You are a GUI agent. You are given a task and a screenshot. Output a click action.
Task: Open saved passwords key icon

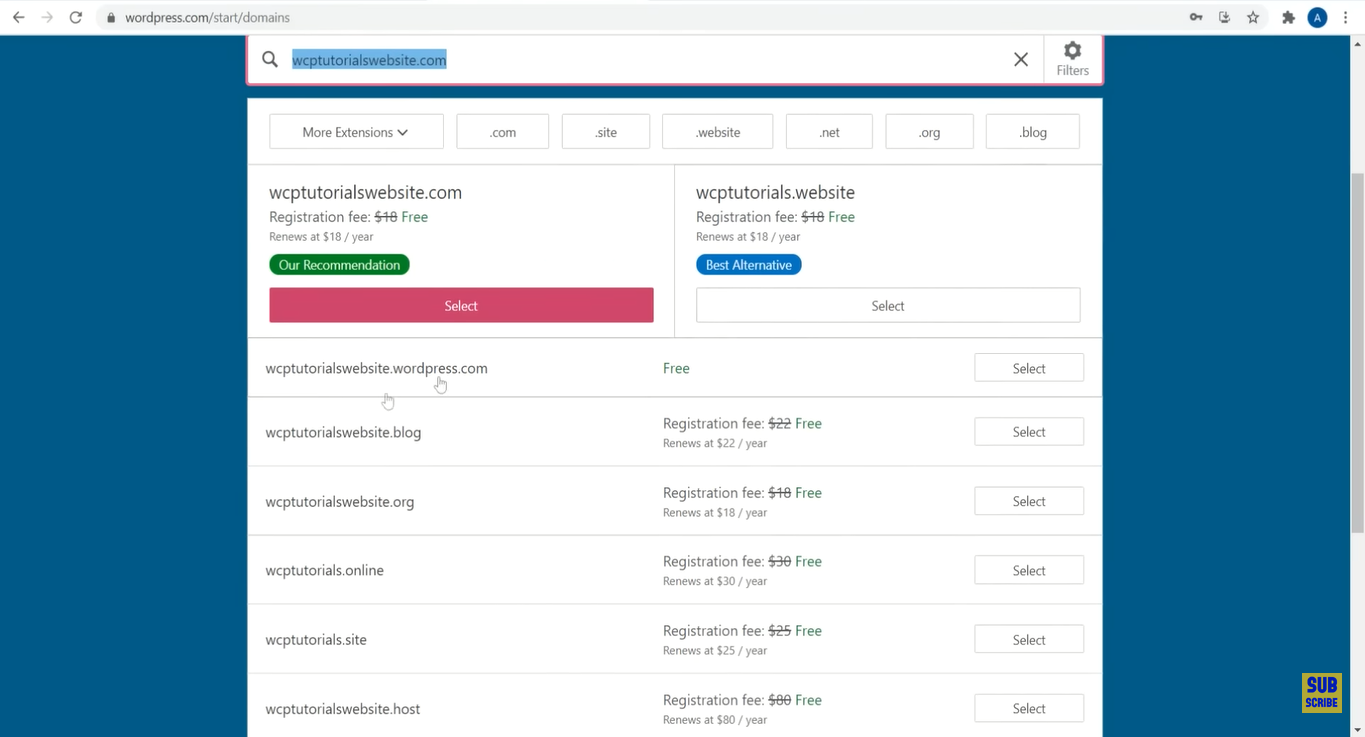(1196, 17)
